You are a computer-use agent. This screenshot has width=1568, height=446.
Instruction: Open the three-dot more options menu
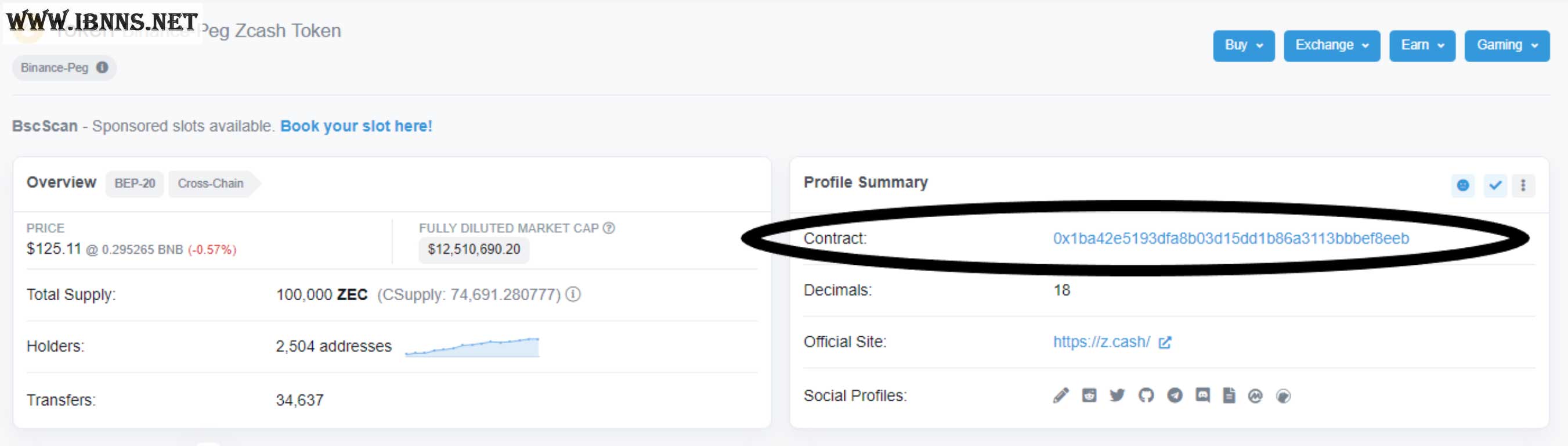[1523, 185]
